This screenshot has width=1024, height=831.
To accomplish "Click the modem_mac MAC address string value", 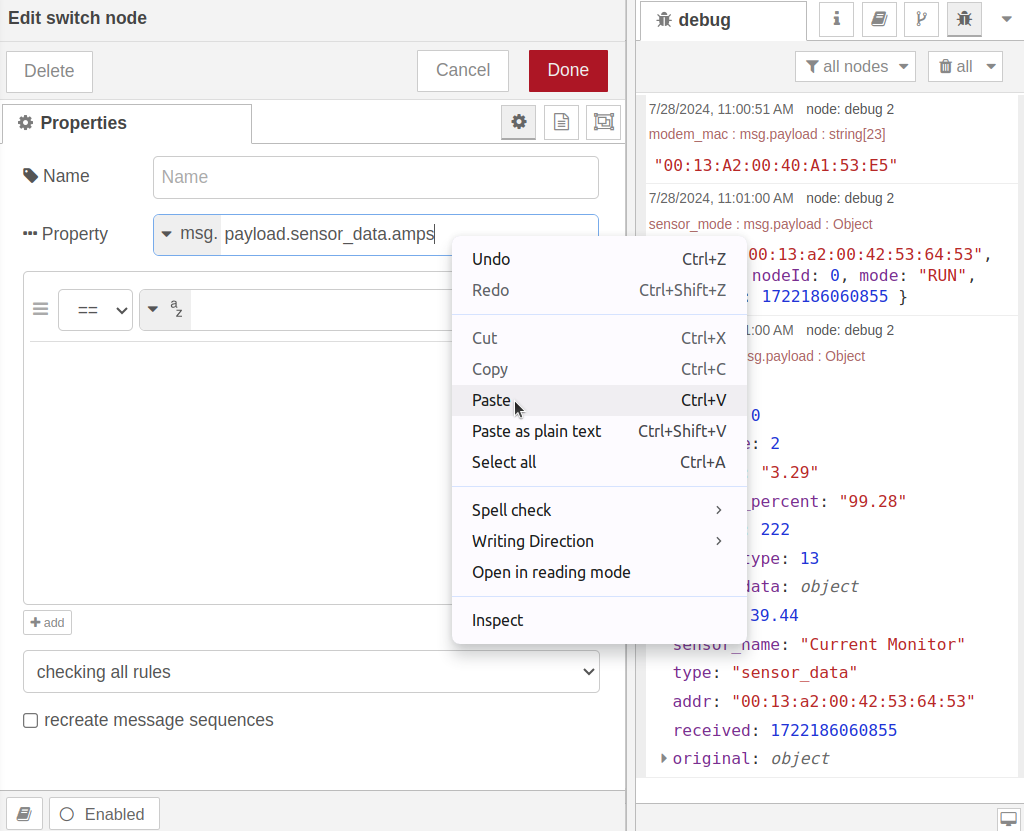I will (x=776, y=165).
